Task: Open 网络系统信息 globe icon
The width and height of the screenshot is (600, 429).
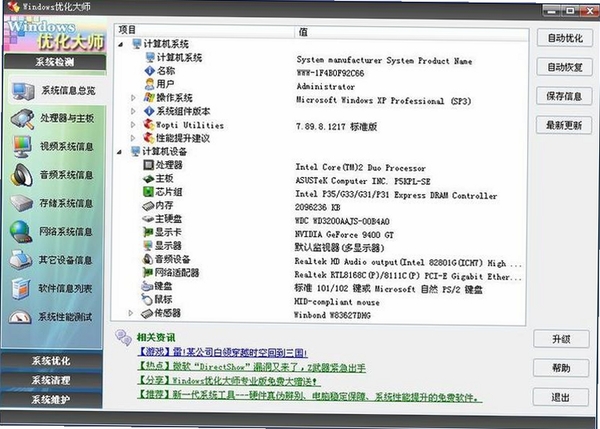Action: tap(21, 232)
